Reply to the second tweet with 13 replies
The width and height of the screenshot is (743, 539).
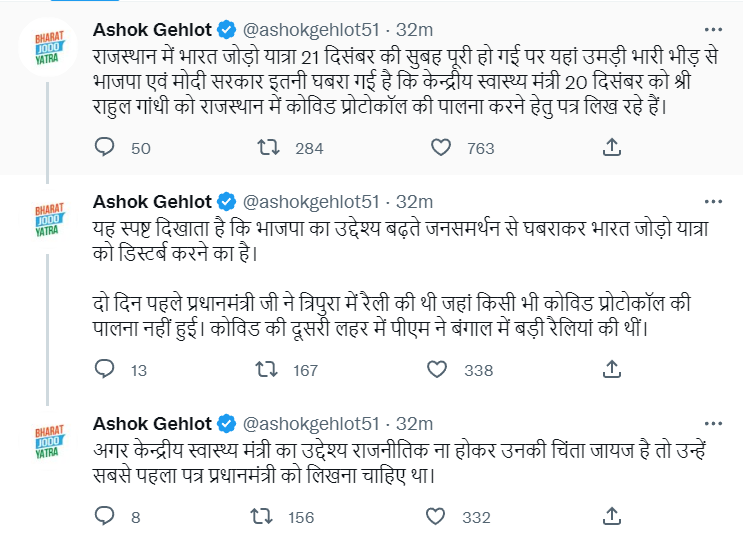point(105,370)
